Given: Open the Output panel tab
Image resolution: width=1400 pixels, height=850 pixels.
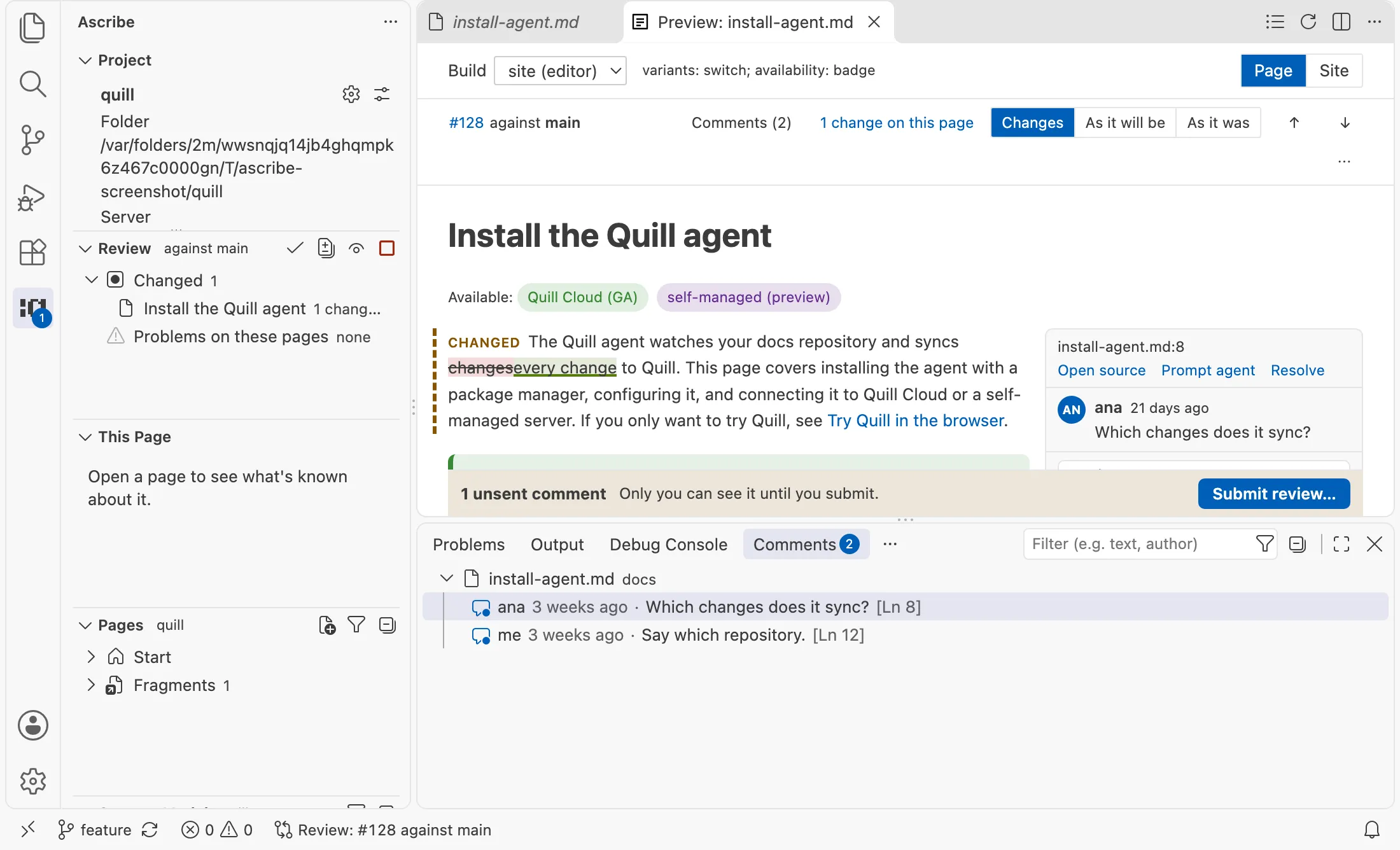Looking at the screenshot, I should click(x=557, y=545).
